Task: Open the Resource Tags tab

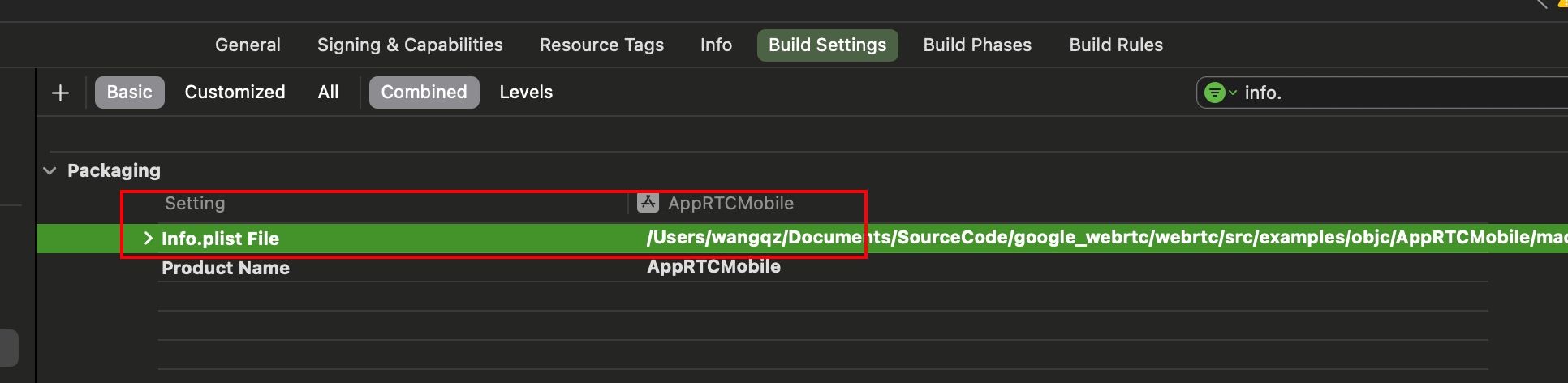Action: click(x=601, y=45)
